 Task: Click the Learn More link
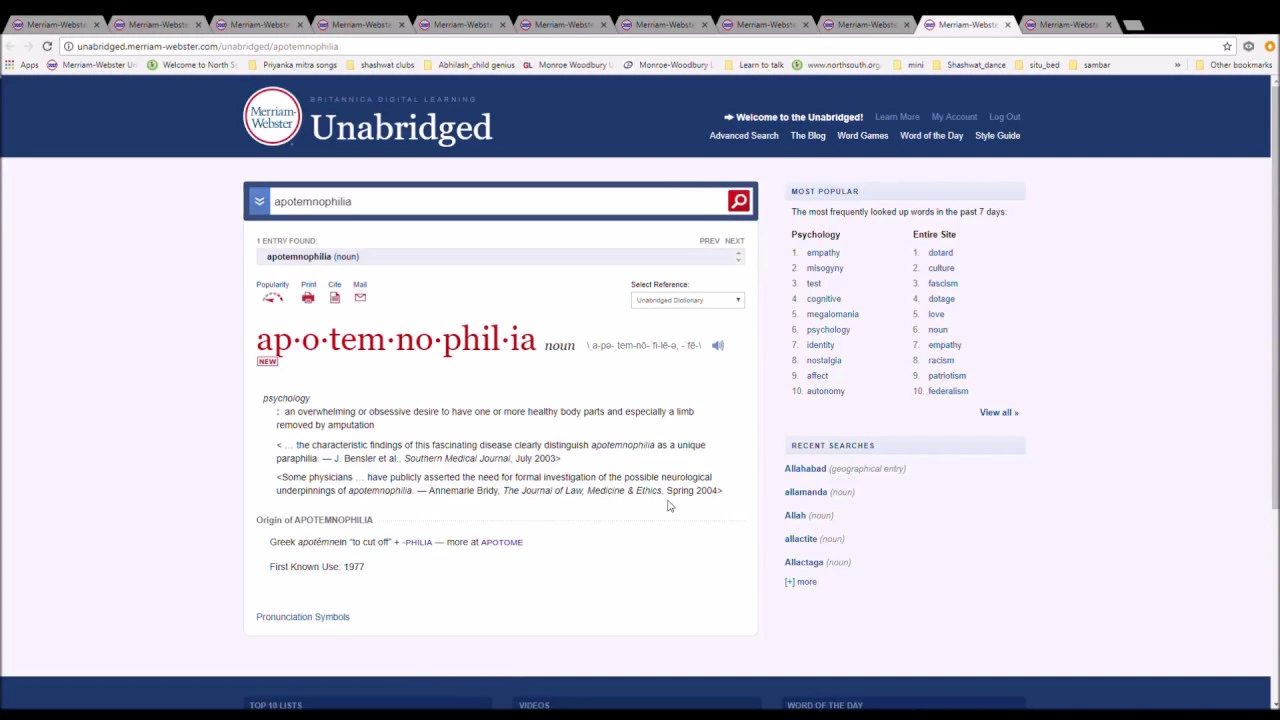897,117
